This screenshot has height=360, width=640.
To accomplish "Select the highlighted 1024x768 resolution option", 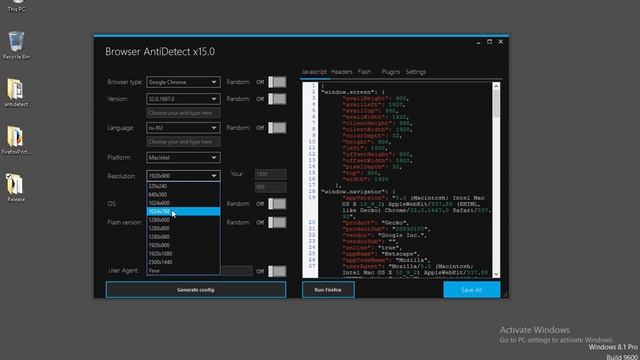I will coord(183,211).
